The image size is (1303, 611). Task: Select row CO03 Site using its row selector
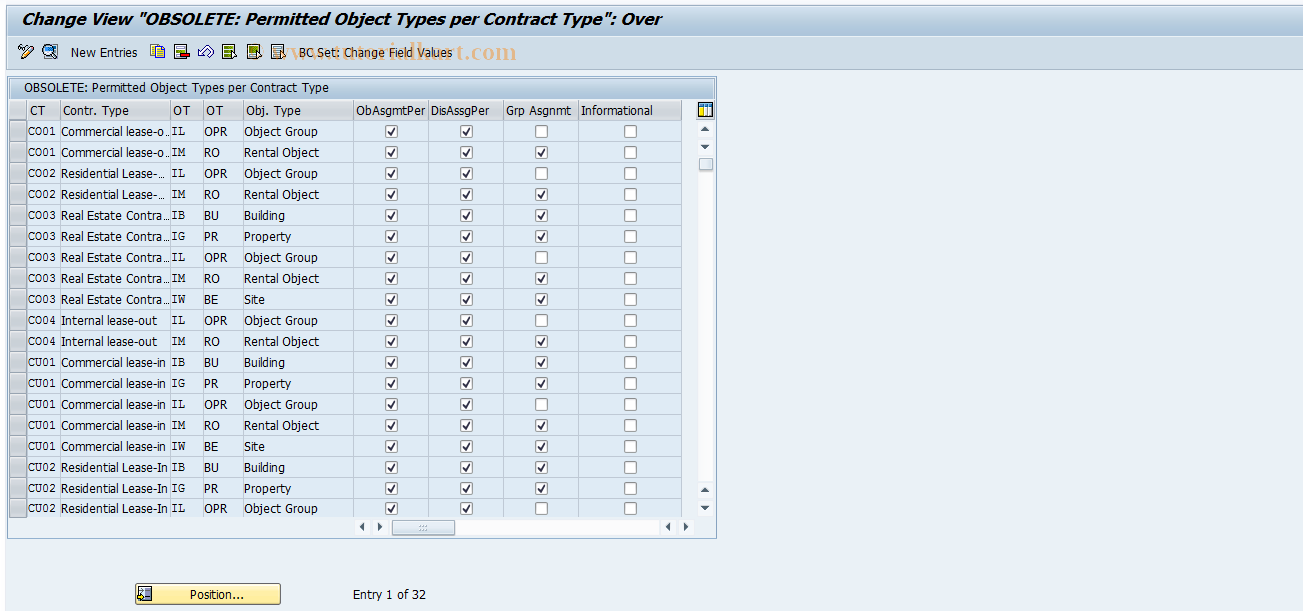[x=17, y=300]
